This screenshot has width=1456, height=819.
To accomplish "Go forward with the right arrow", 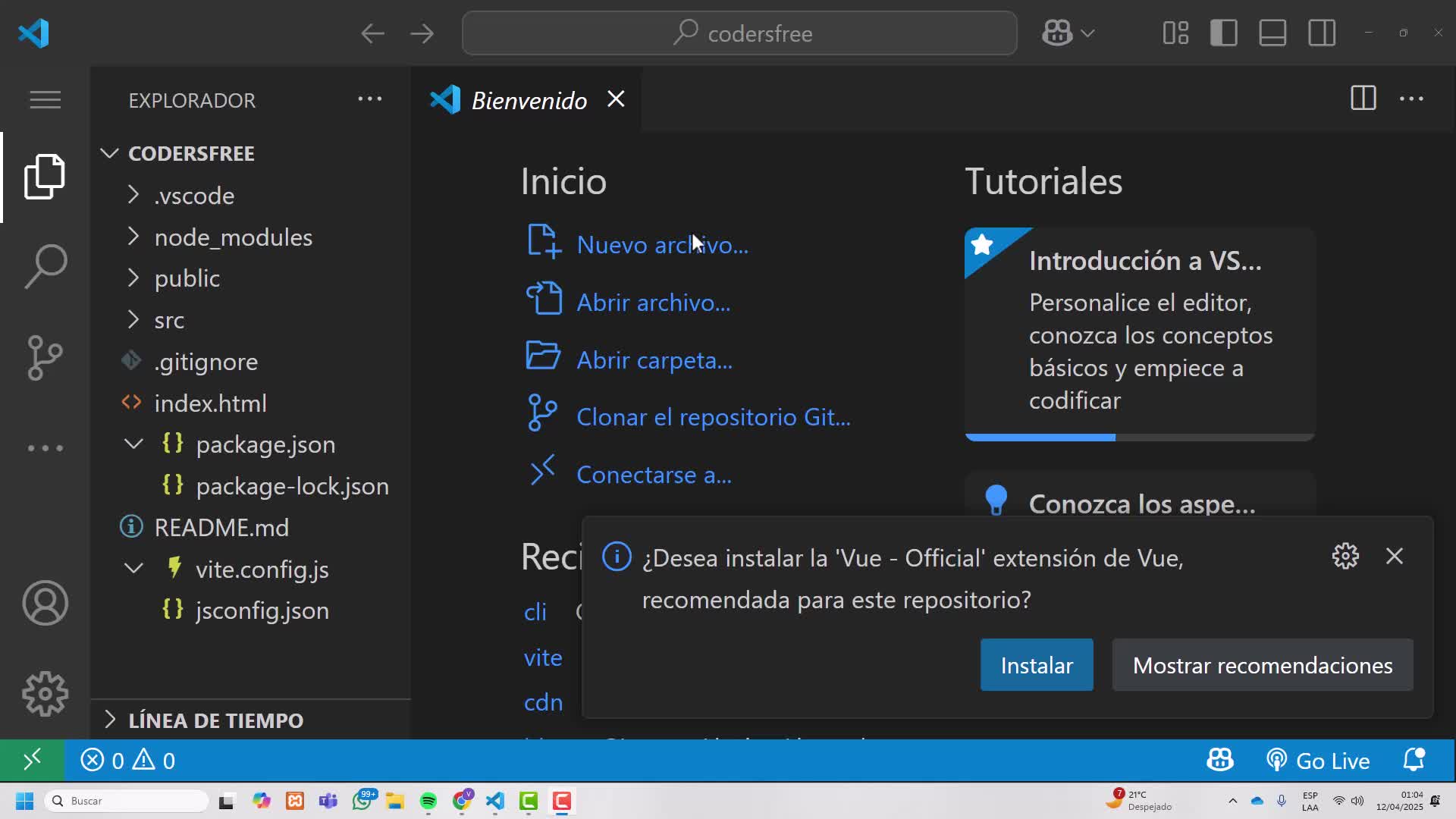I will click(x=422, y=33).
